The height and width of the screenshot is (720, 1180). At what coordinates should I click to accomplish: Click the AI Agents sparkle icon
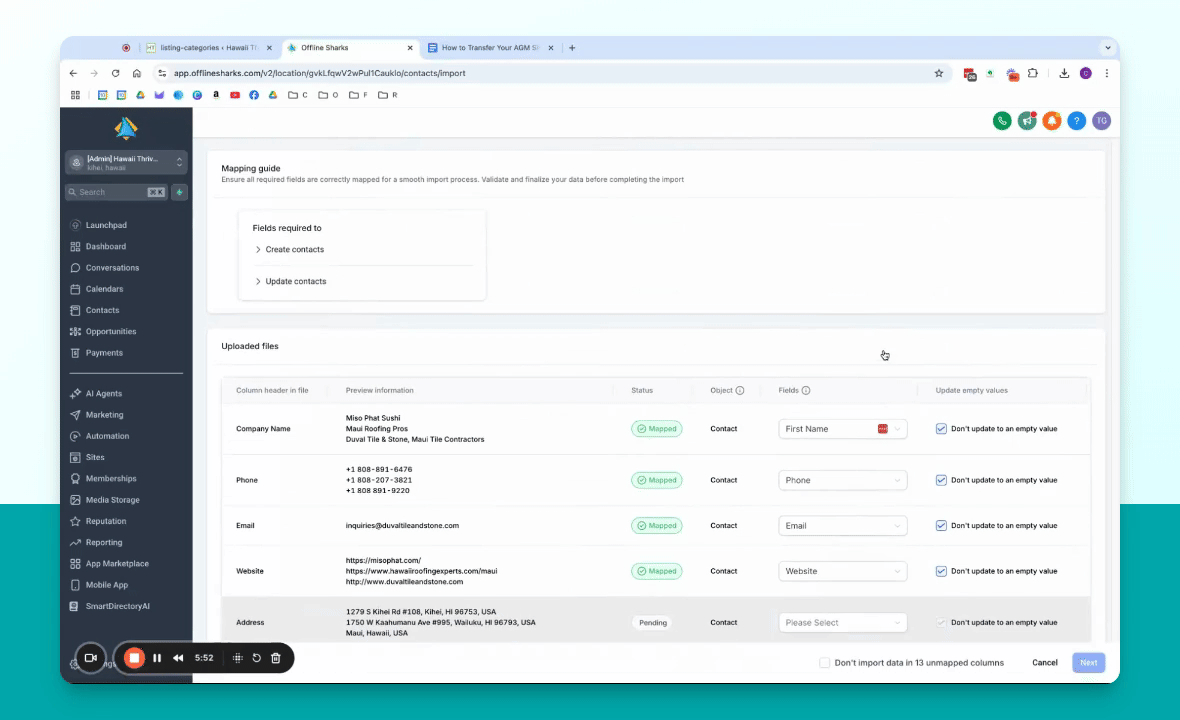coord(75,393)
